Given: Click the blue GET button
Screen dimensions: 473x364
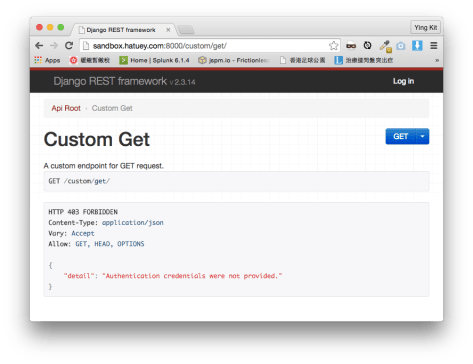Looking at the screenshot, I should (x=400, y=136).
